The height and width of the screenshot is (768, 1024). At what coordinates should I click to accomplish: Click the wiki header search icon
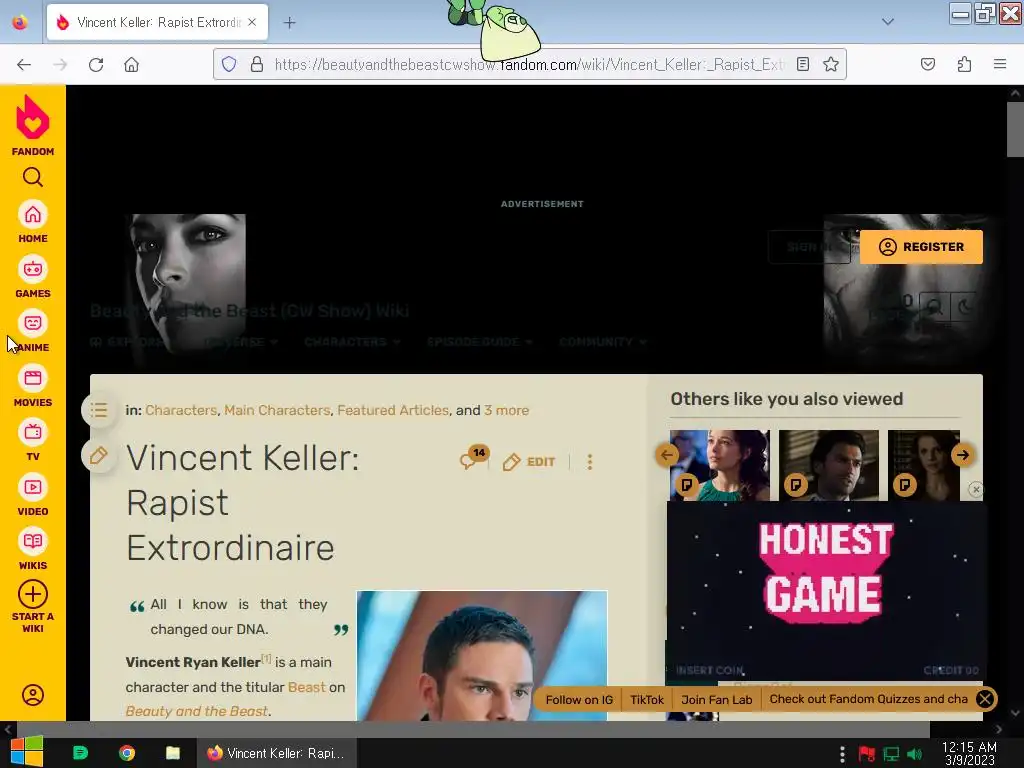click(x=935, y=307)
